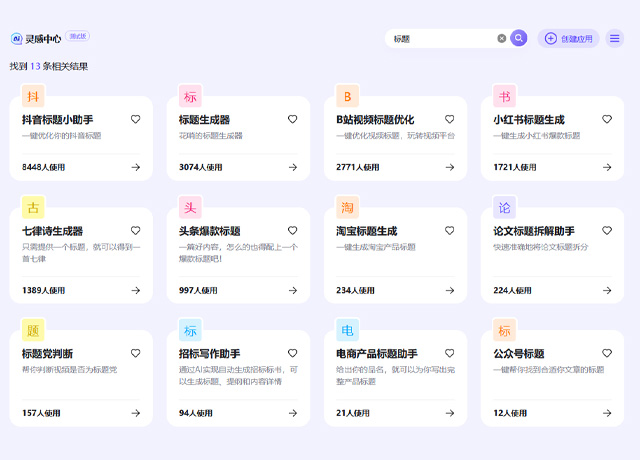This screenshot has width=640, height=460.
Task: Open 小红书标题生成 via its arrow
Action: (x=607, y=167)
